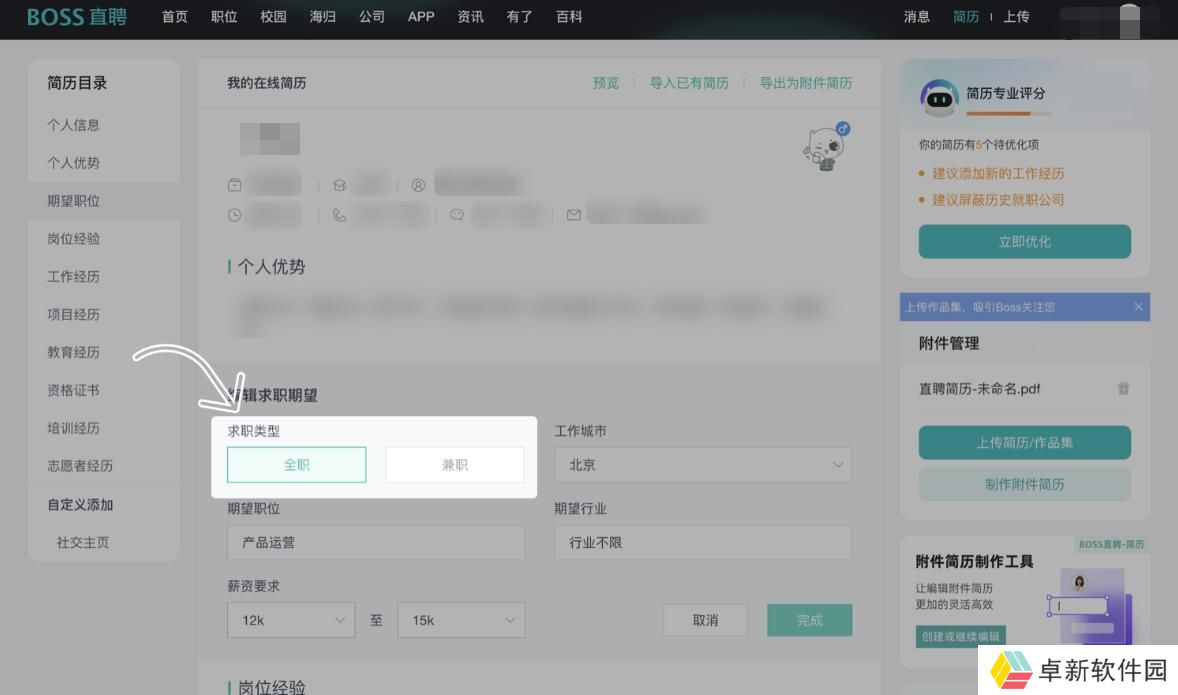The image size is (1178, 695).
Task: Click 制作附件简历 button
Action: point(1024,484)
